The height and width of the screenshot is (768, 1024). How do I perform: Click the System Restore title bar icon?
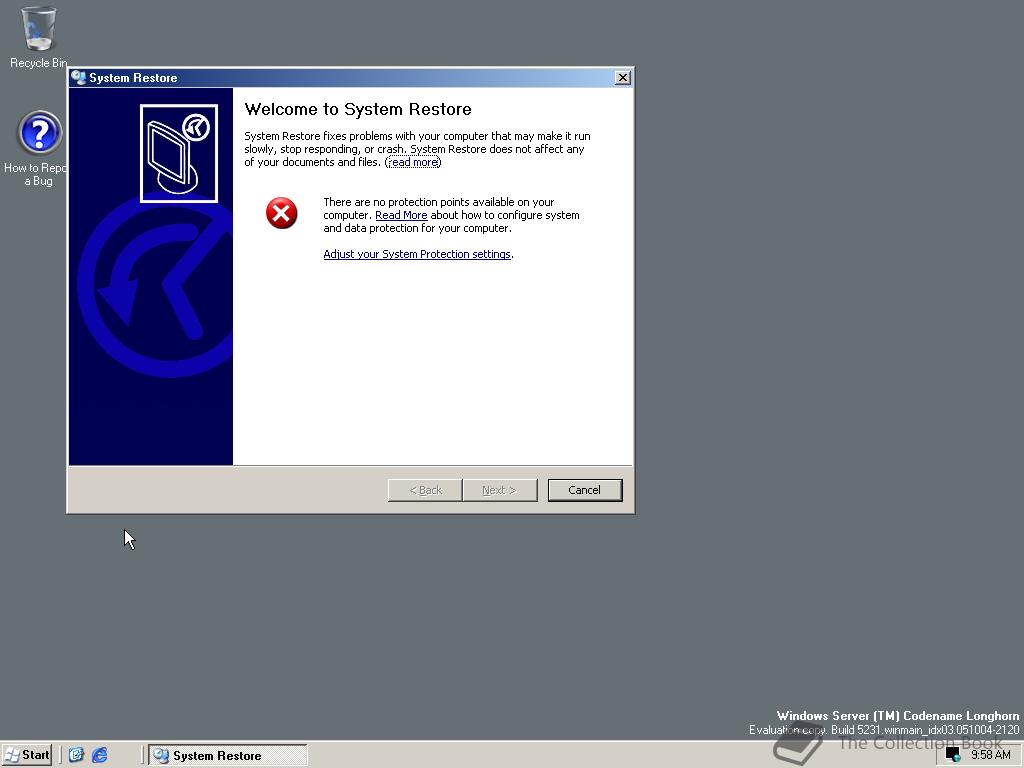point(78,78)
